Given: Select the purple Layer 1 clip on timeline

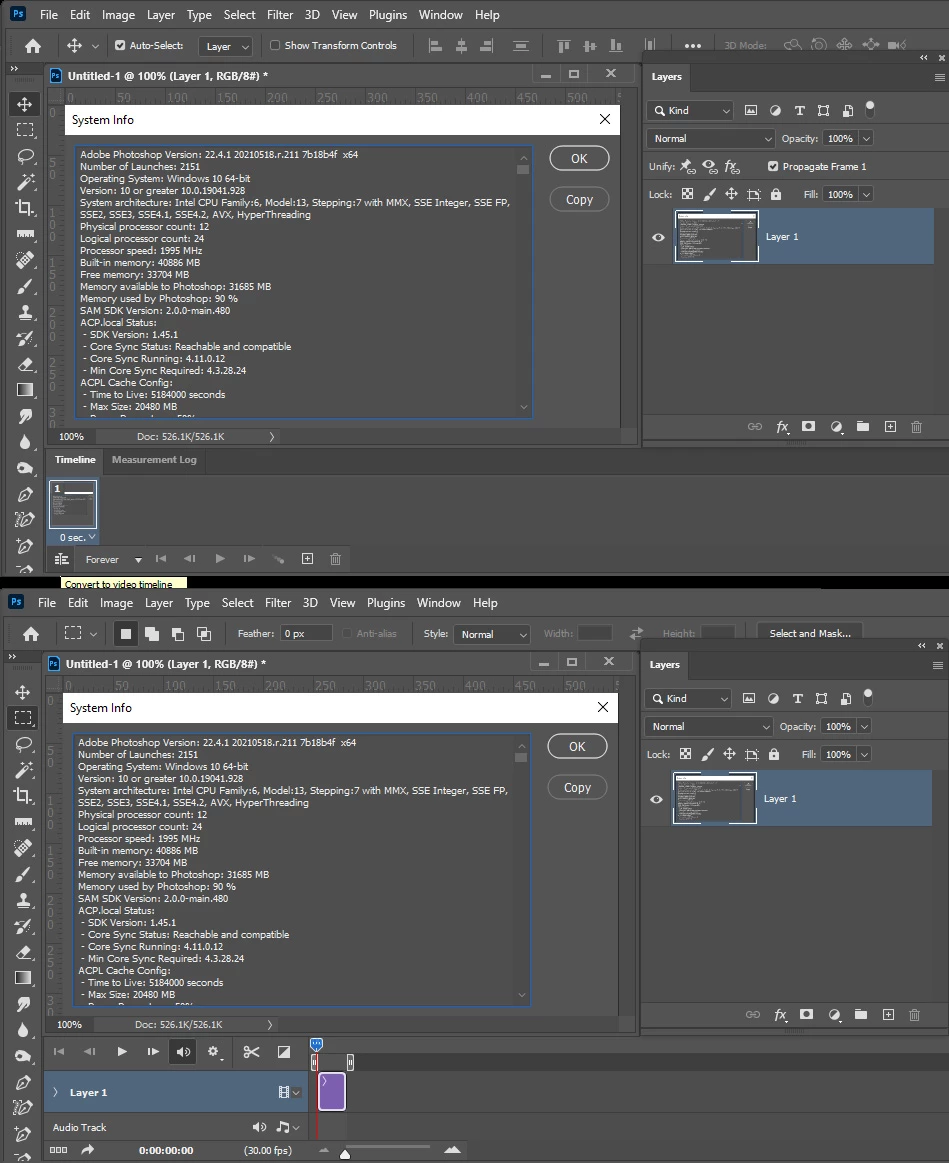Looking at the screenshot, I should [x=332, y=1092].
